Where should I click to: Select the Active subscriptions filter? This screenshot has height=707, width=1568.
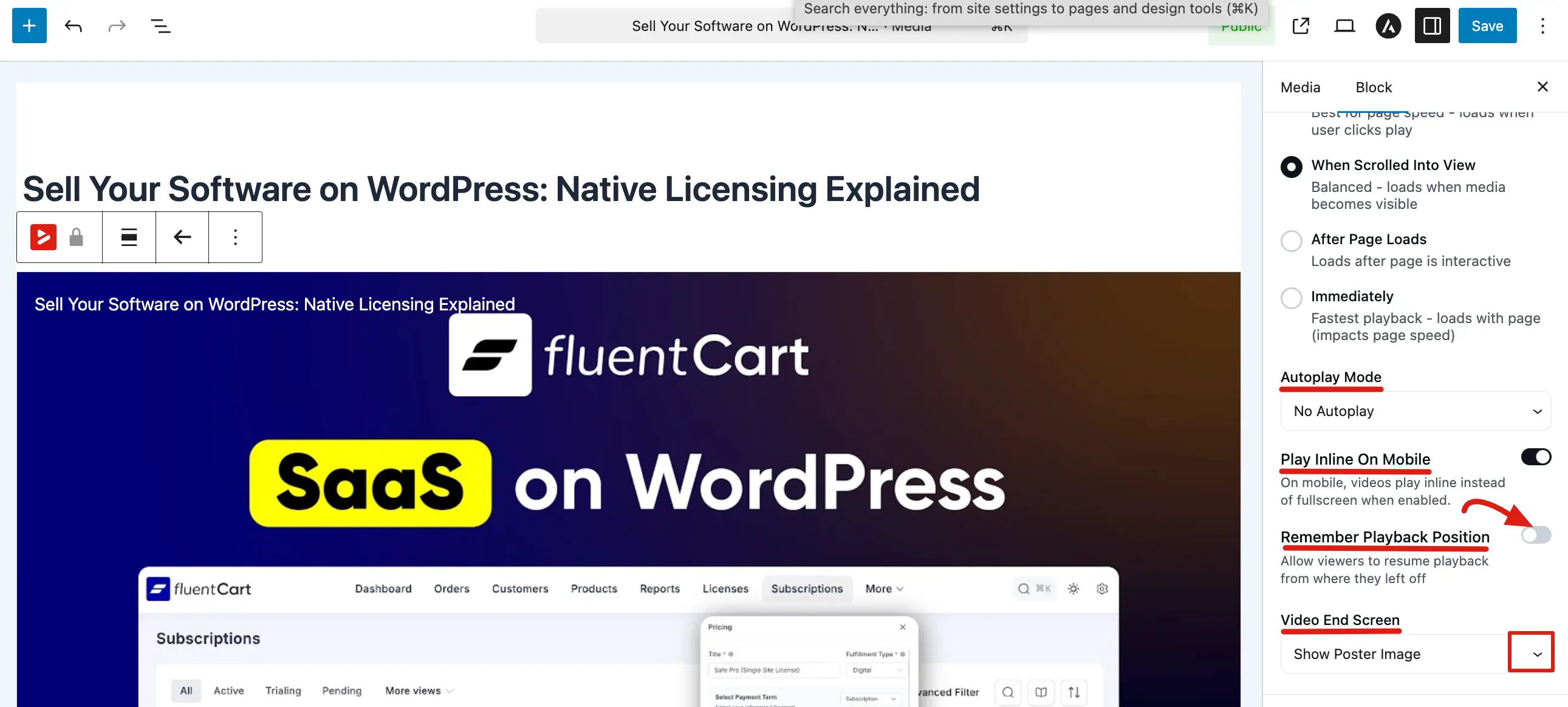(x=229, y=691)
